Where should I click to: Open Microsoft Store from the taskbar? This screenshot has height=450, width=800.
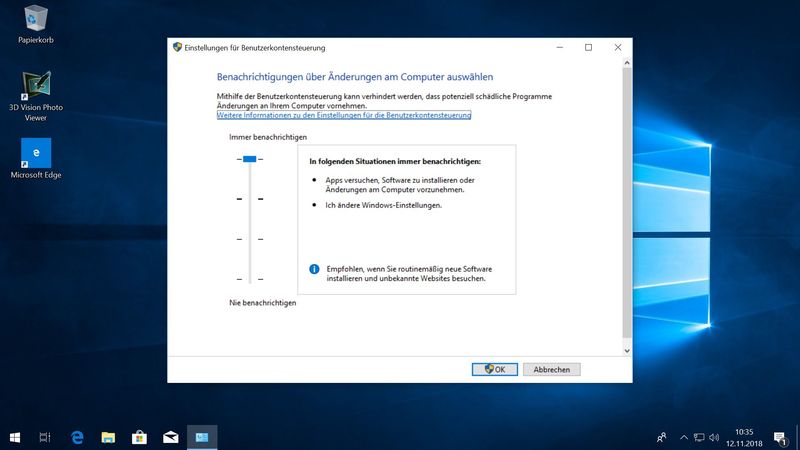pyautogui.click(x=139, y=437)
